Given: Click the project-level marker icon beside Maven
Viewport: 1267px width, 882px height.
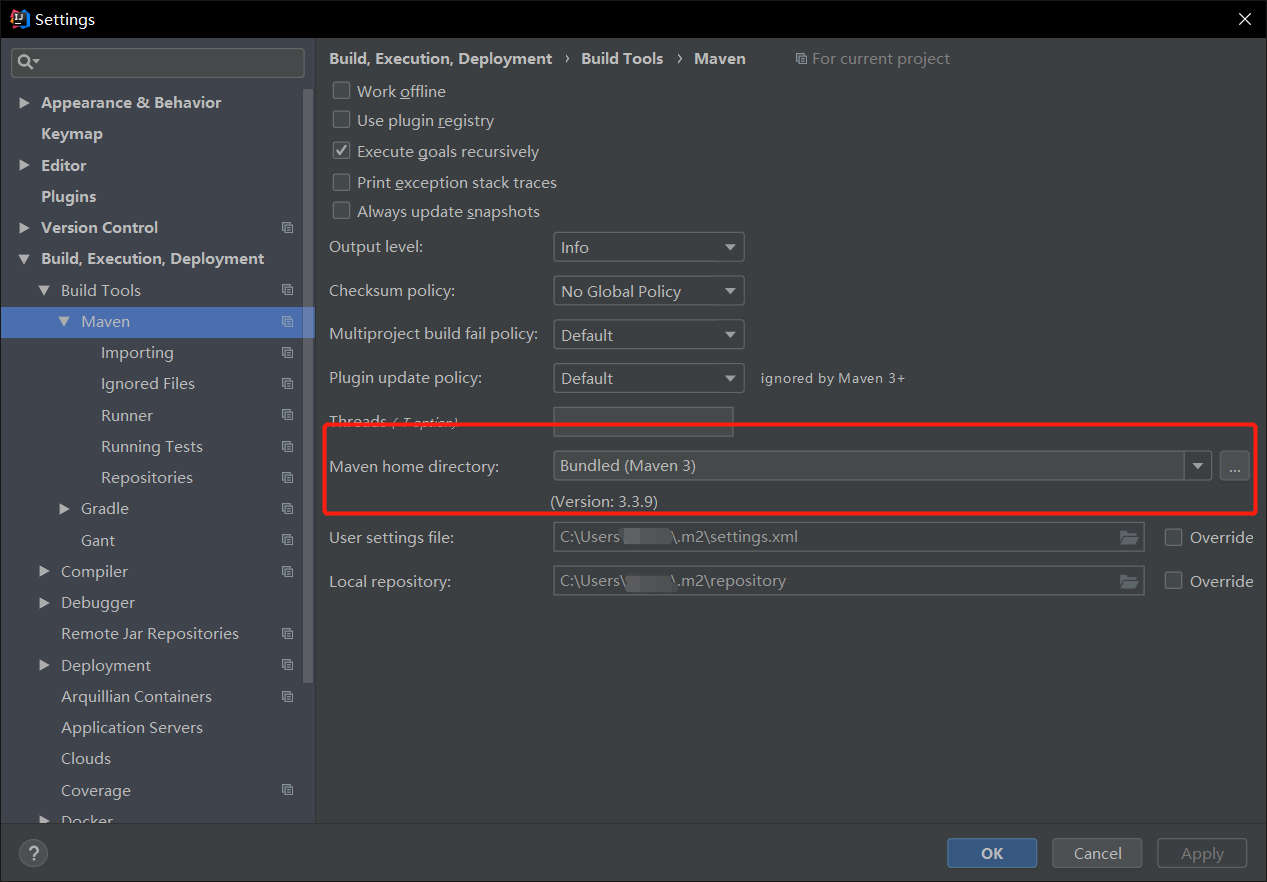Looking at the screenshot, I should coord(287,321).
